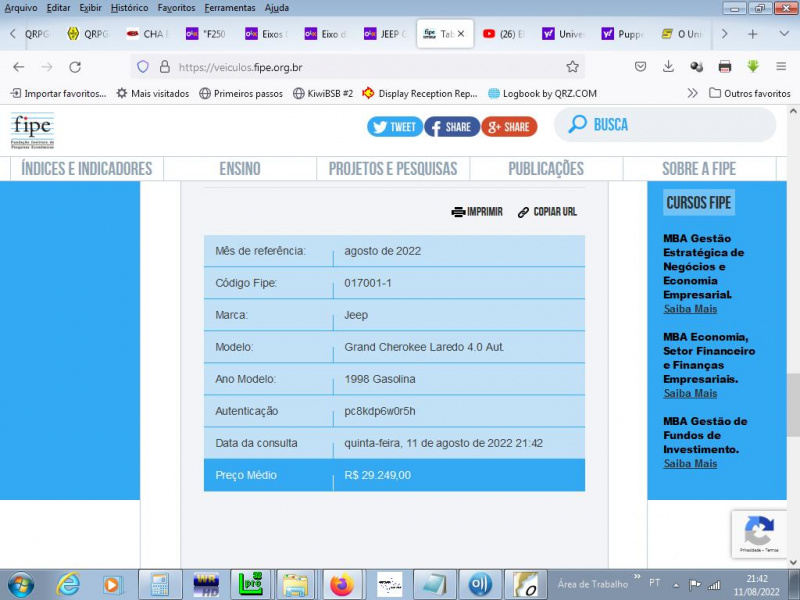Open ENSINO menu
This screenshot has height=600, width=800.
(240, 169)
